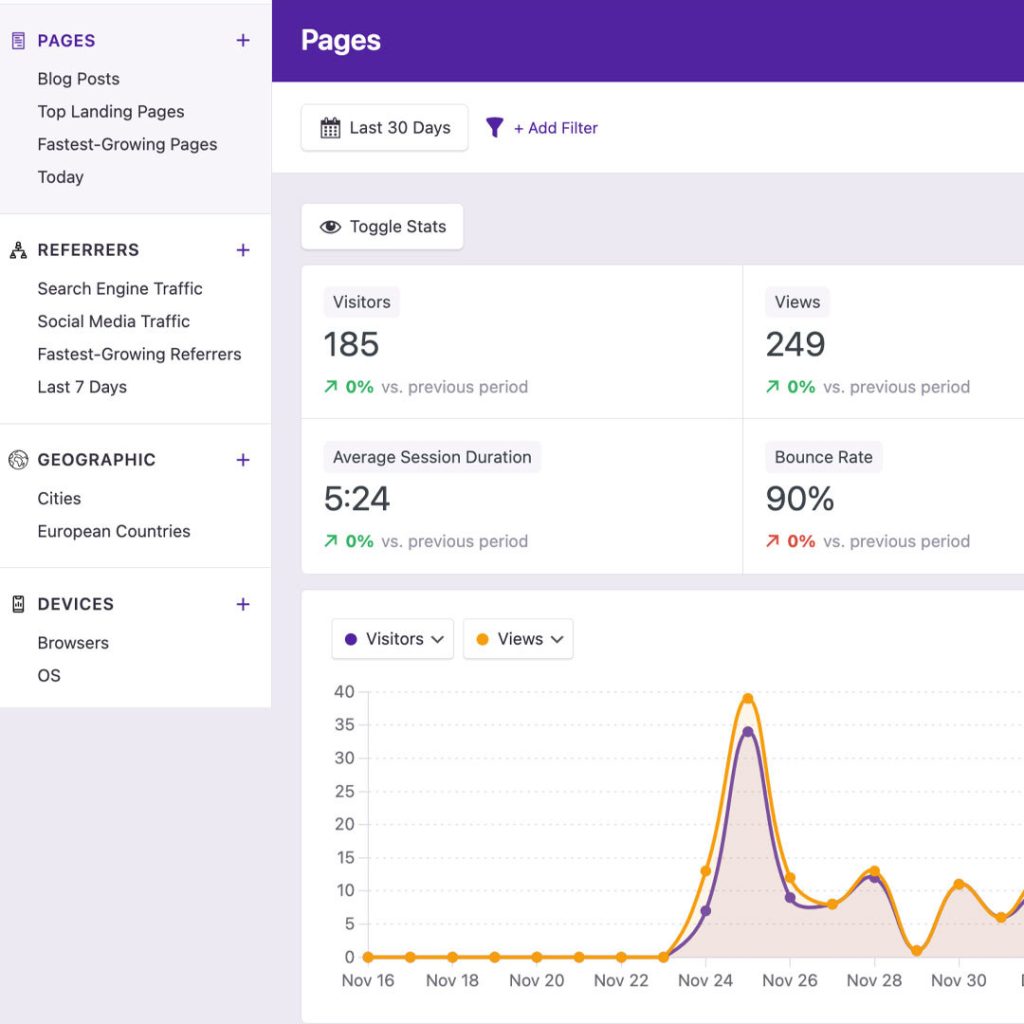Click the Devices phone icon
This screenshot has height=1024, width=1024.
(x=18, y=604)
